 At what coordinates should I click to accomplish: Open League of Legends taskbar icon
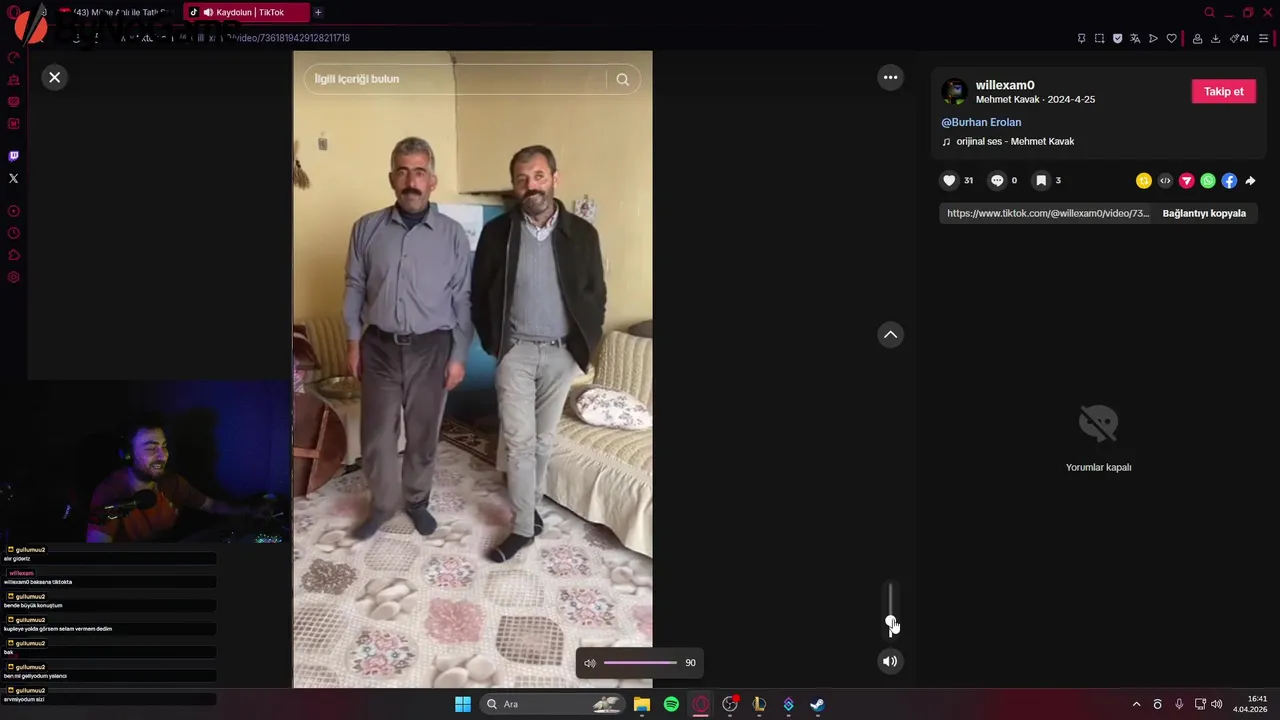tap(759, 704)
